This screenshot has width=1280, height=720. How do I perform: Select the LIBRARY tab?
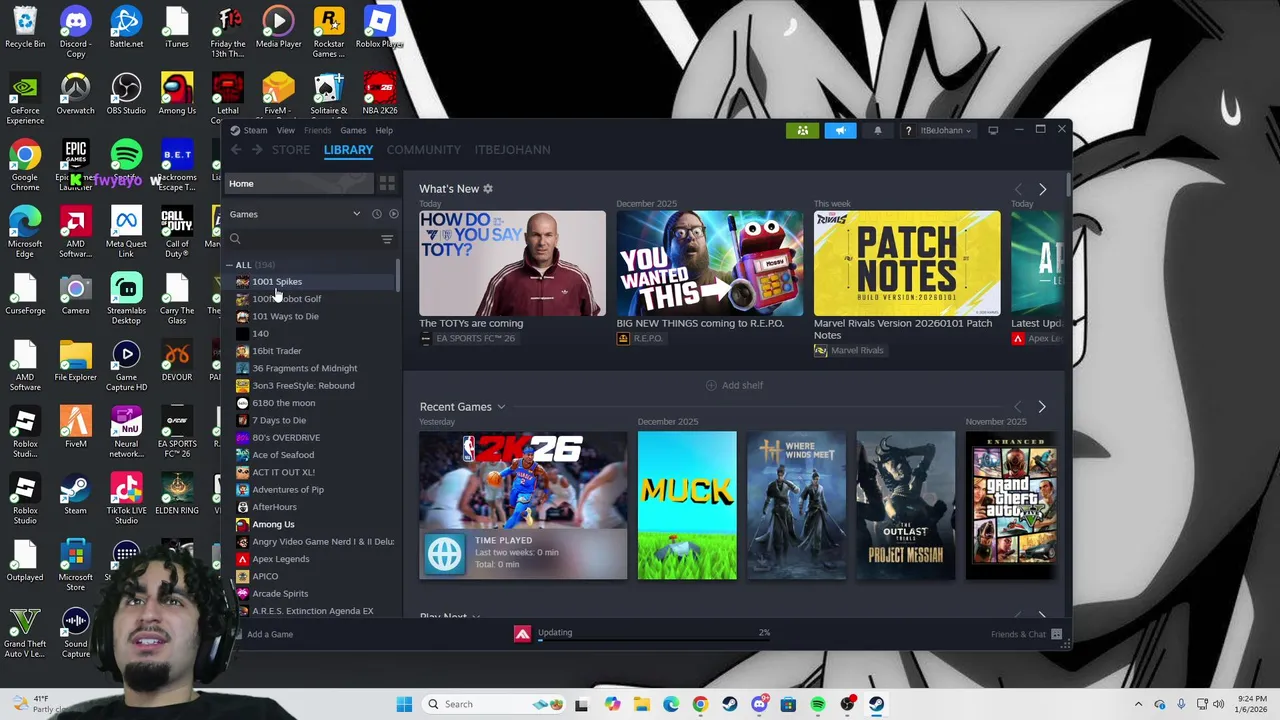pyautogui.click(x=348, y=150)
